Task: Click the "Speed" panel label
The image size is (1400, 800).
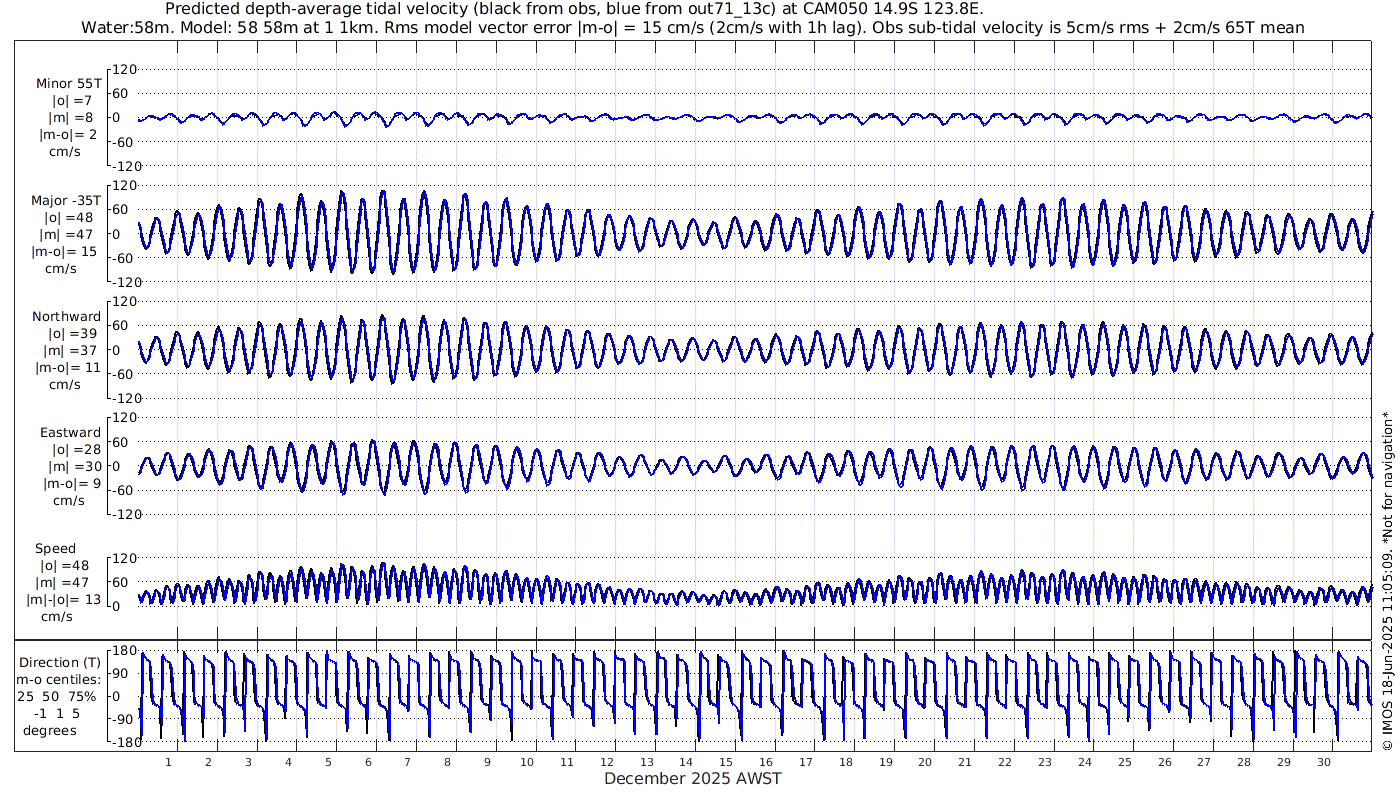Action: tap(55, 548)
